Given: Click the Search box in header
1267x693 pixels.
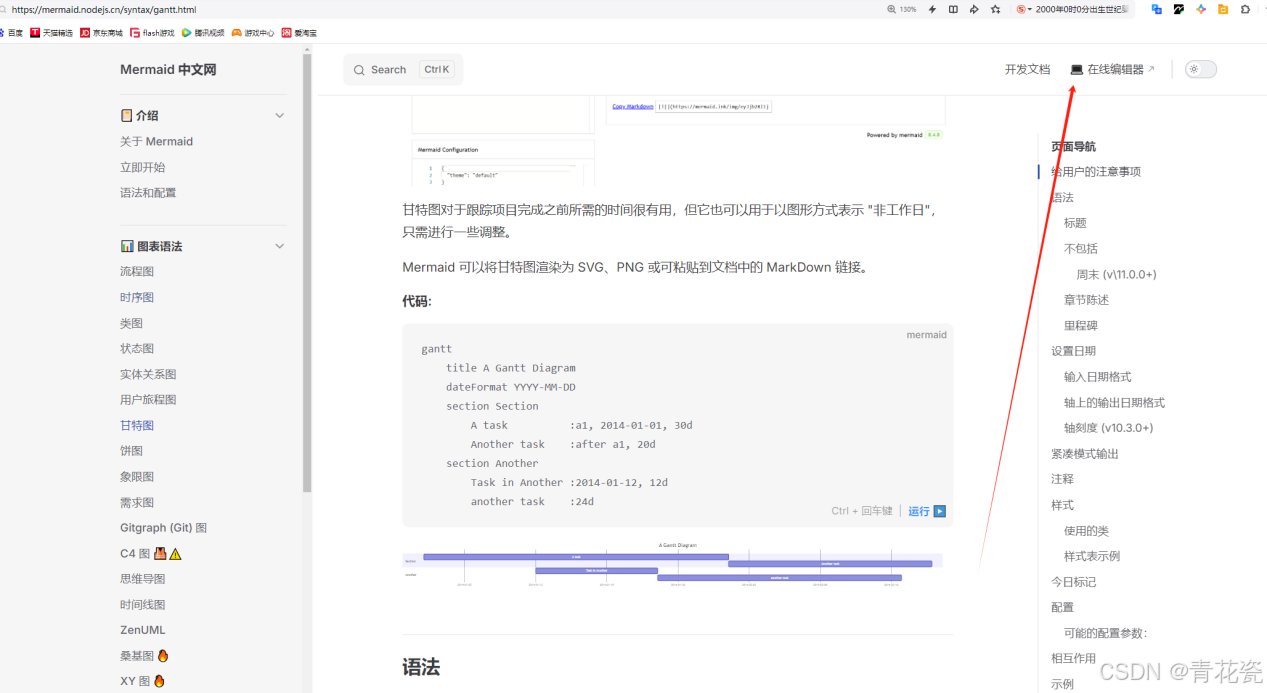Looking at the screenshot, I should click(x=403, y=70).
